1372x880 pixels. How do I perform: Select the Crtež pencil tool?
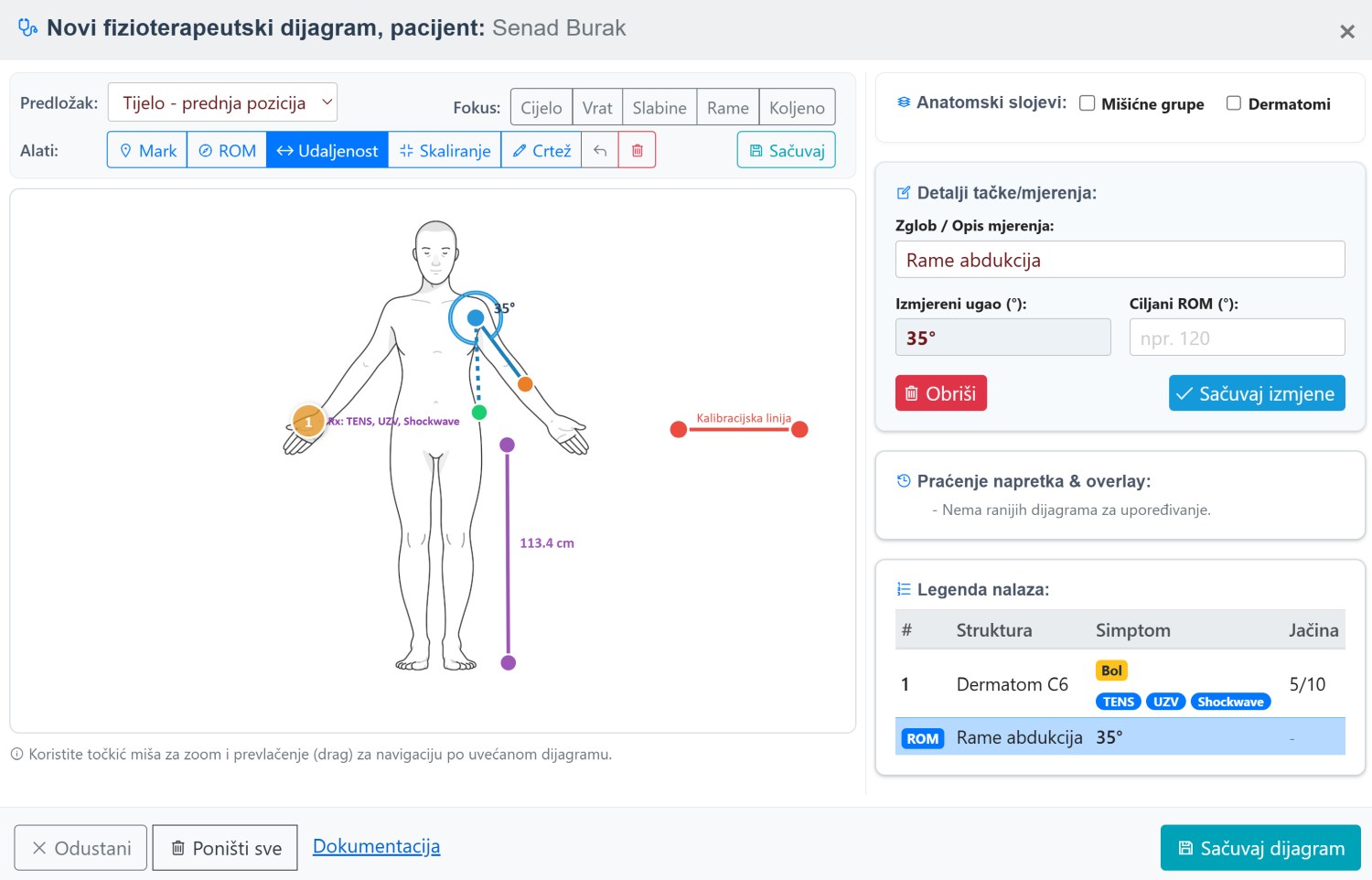tap(541, 150)
